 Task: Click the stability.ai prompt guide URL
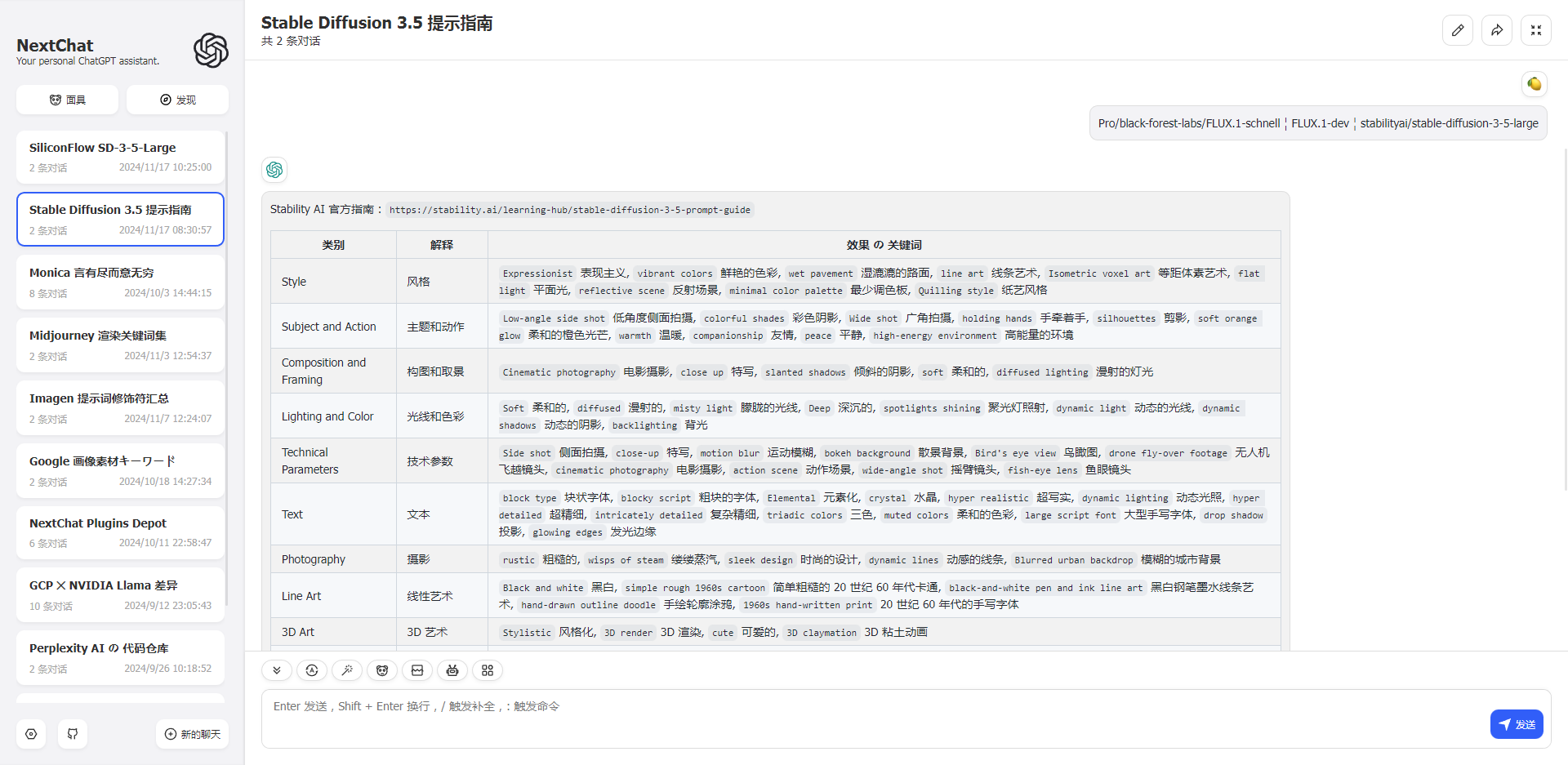569,210
